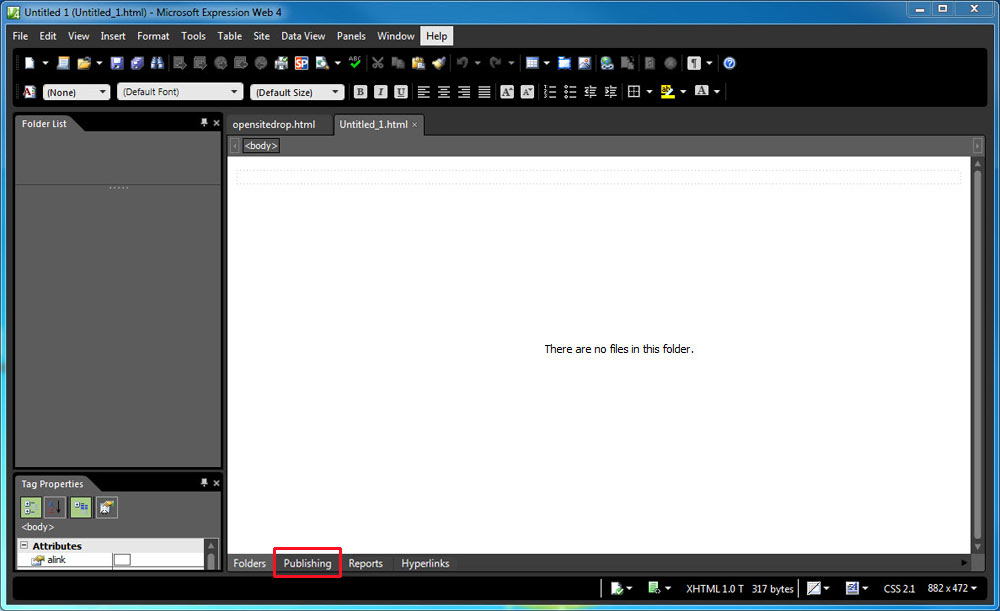Expand the Borders dropdown arrow
This screenshot has width=1000, height=611.
pos(649,92)
